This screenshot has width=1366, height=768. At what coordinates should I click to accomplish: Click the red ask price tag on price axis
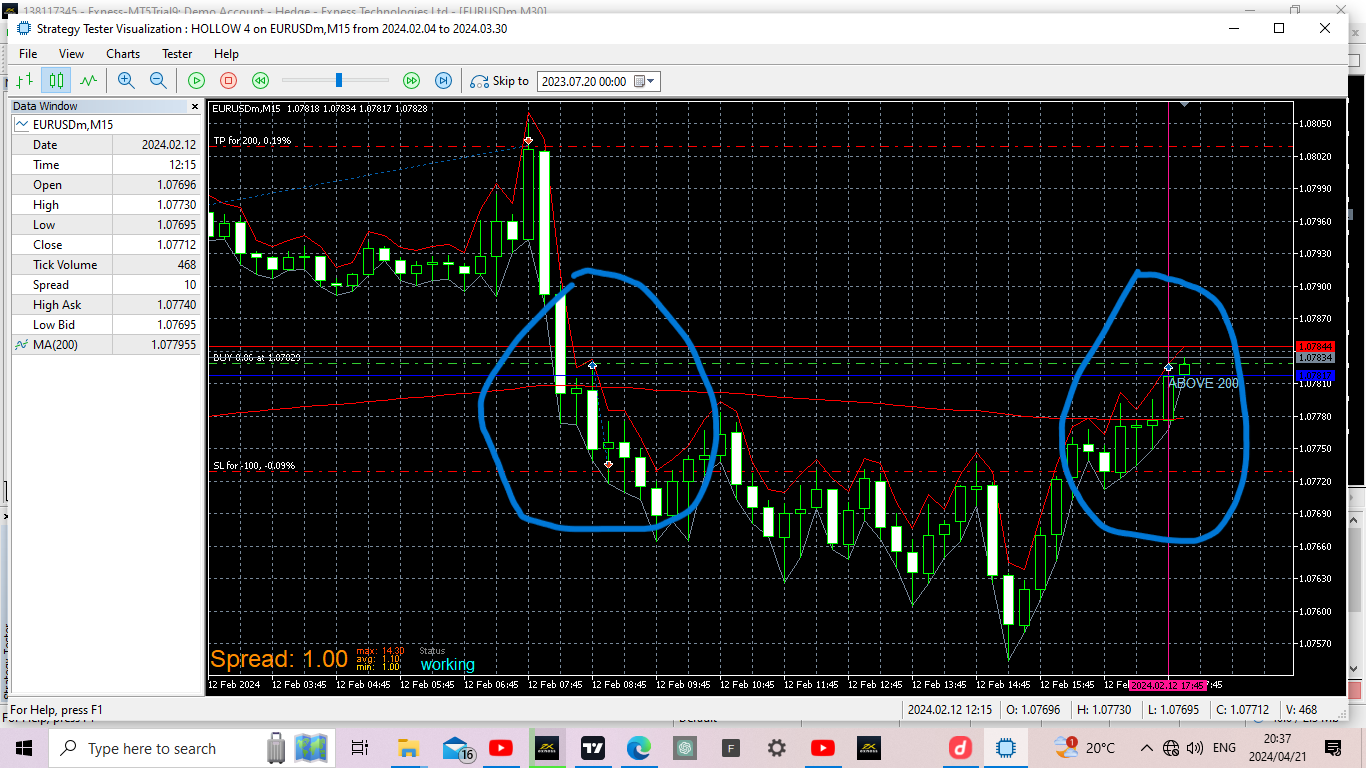point(1315,346)
